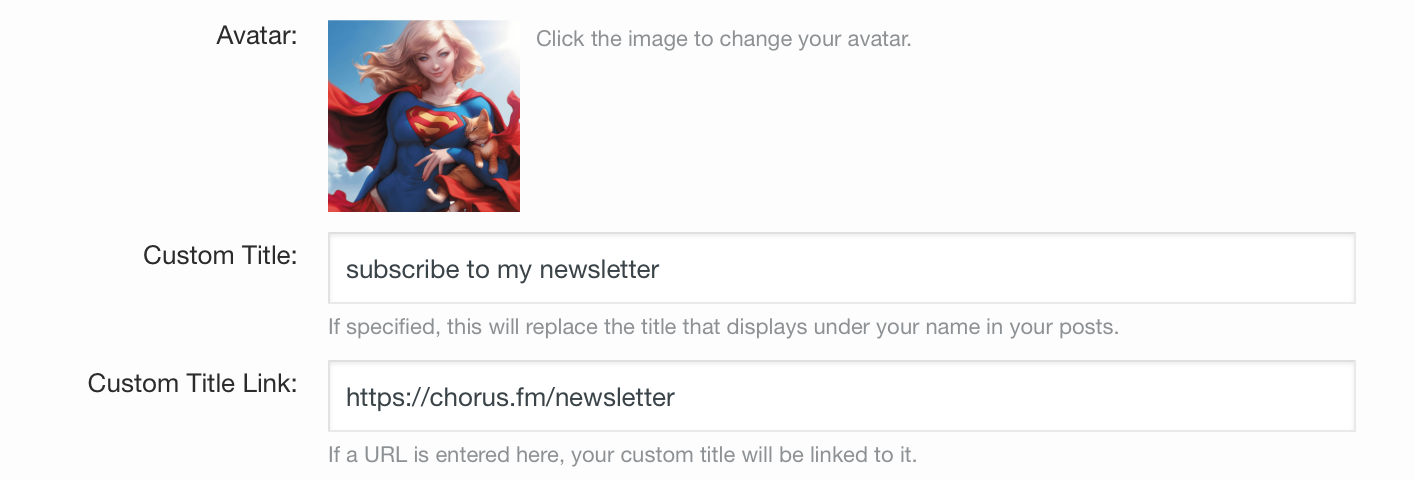Select the "Custom Title:" label
This screenshot has width=1414, height=480.
220,255
